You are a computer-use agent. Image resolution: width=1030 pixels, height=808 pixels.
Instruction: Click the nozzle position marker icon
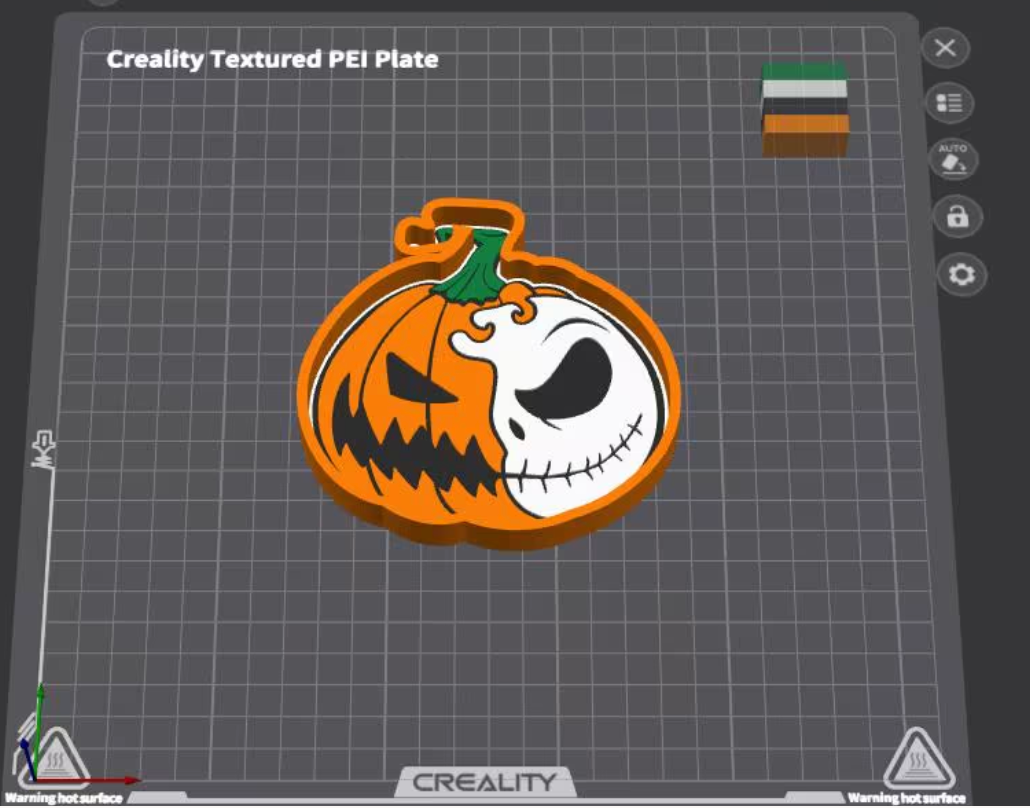pyautogui.click(x=43, y=449)
